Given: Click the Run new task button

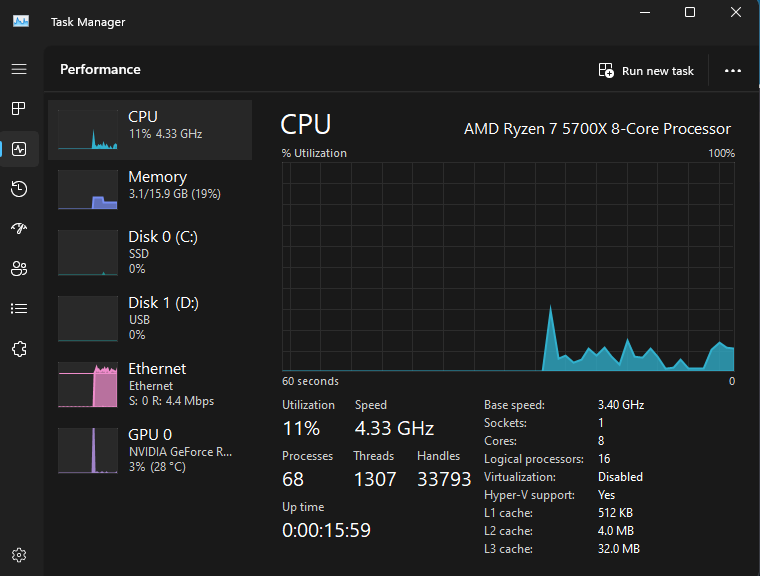Looking at the screenshot, I should (x=646, y=71).
